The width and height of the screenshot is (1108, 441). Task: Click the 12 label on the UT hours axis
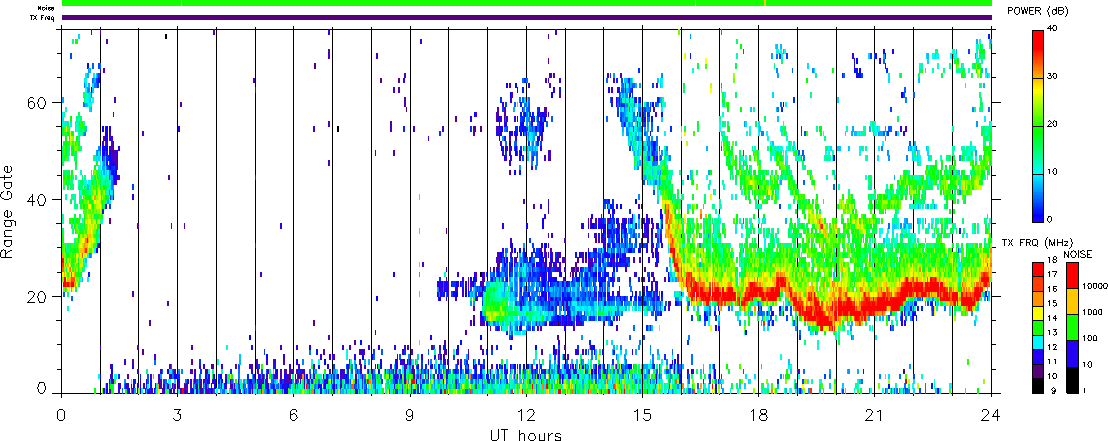(x=526, y=414)
